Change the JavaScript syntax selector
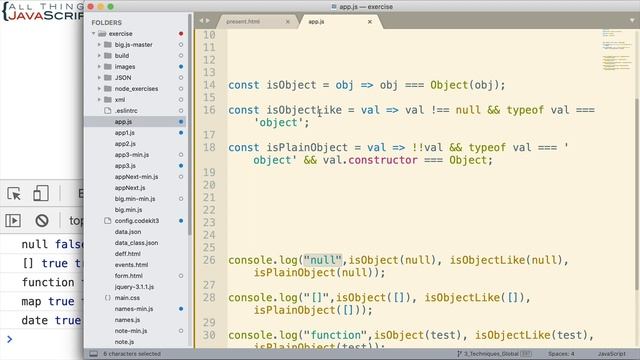This screenshot has width=640, height=360. coord(611,354)
